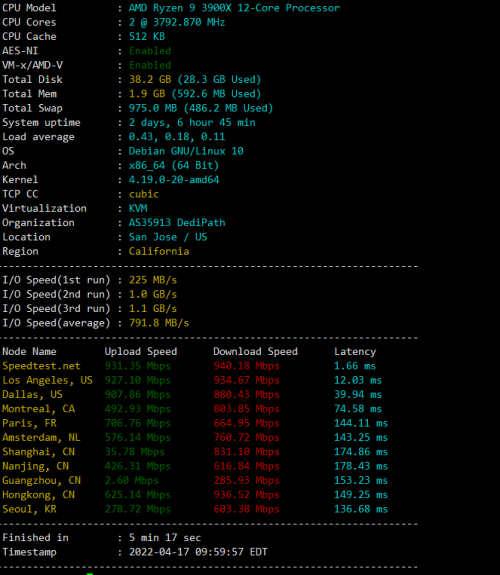500x575 pixels.
Task: Click the I/O Speed average 791.8 MB/s
Action: (x=159, y=323)
